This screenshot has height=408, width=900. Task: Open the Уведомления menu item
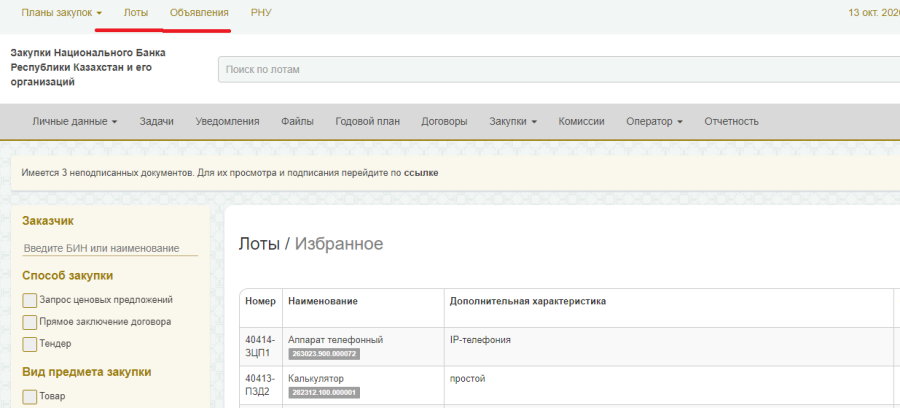(227, 121)
